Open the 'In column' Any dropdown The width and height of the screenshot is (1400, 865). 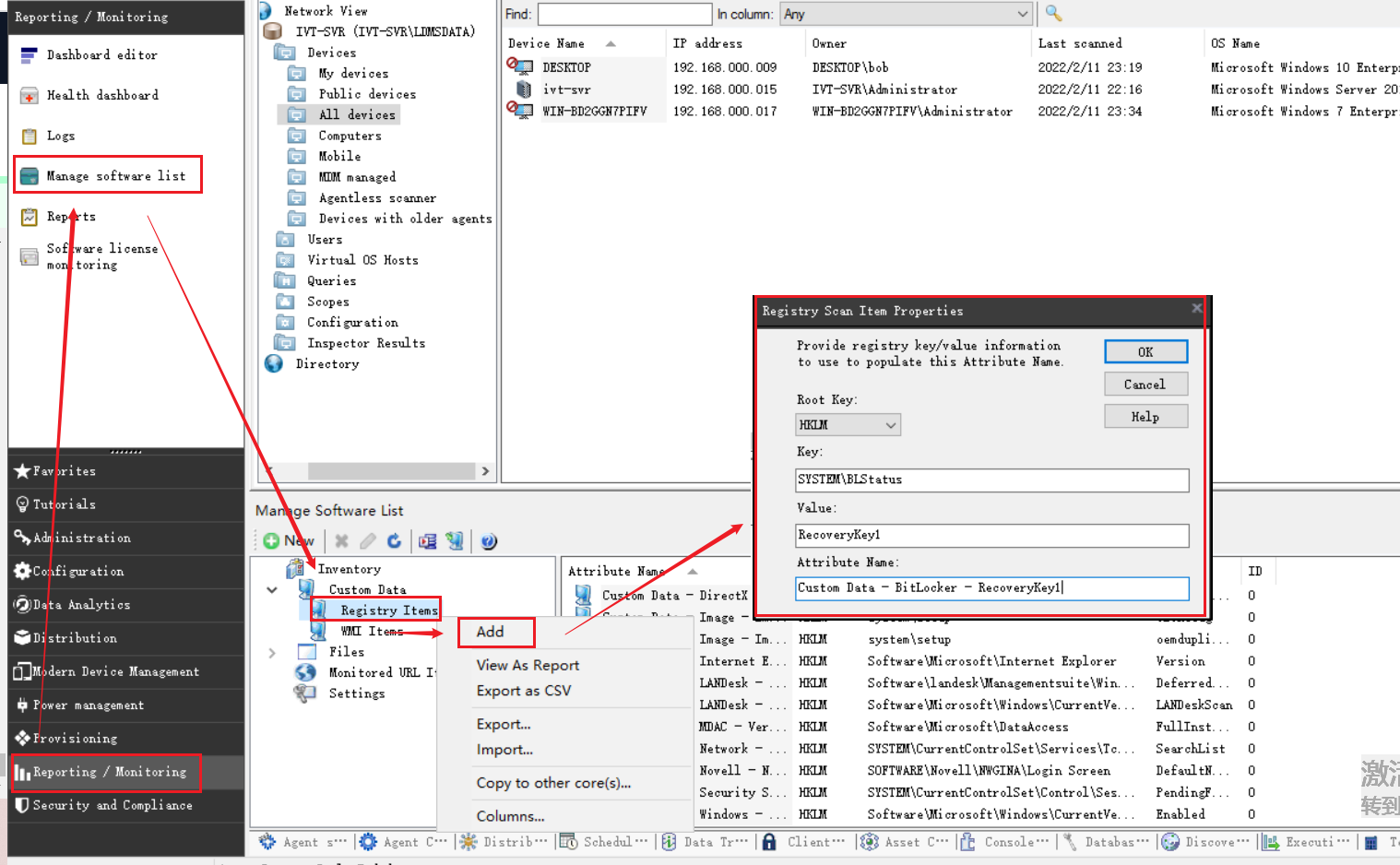(905, 14)
